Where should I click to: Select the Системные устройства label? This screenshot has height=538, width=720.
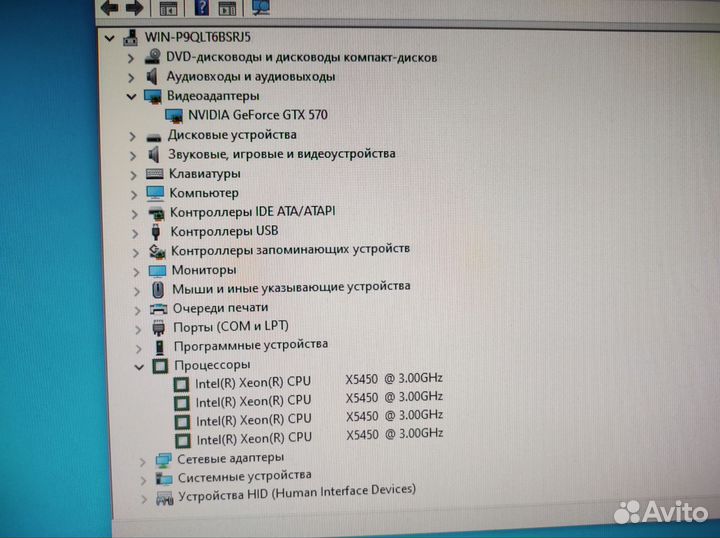coord(245,476)
